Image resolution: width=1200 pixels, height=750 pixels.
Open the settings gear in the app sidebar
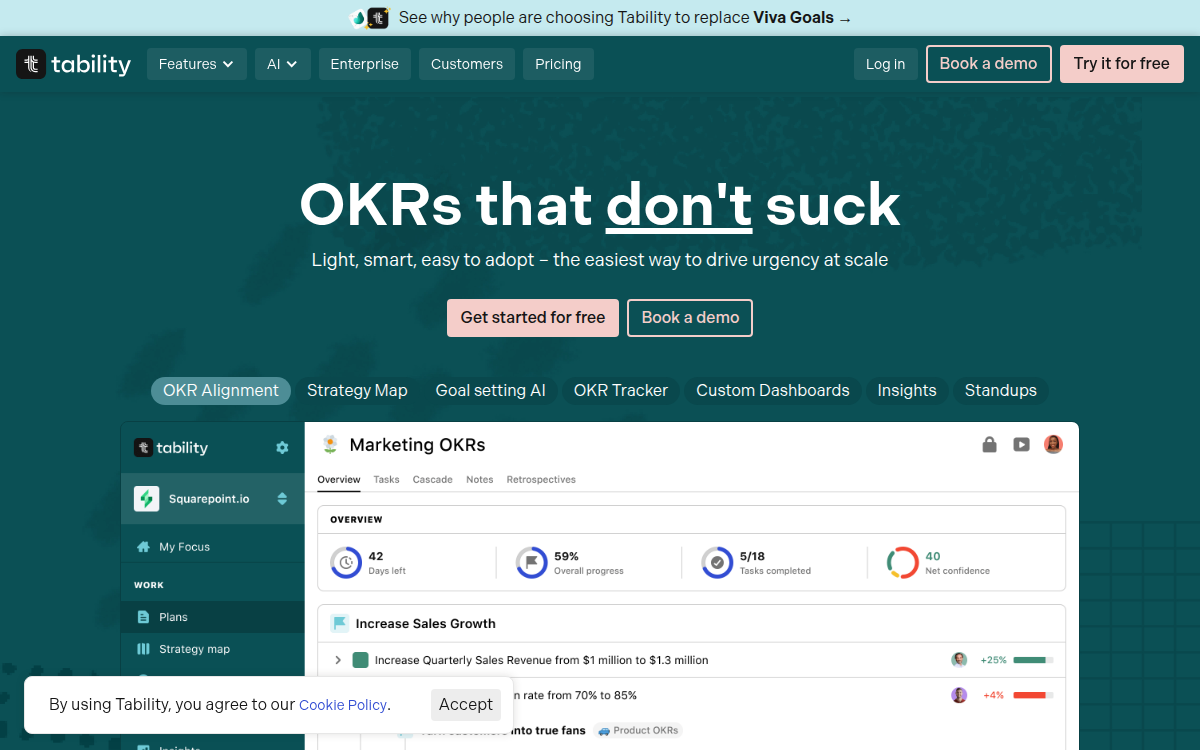[282, 448]
